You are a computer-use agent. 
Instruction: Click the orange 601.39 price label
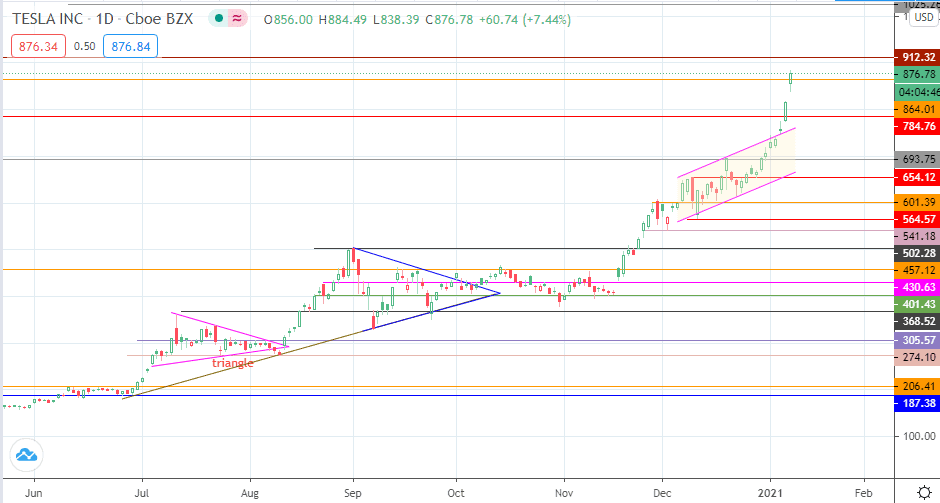pos(917,202)
